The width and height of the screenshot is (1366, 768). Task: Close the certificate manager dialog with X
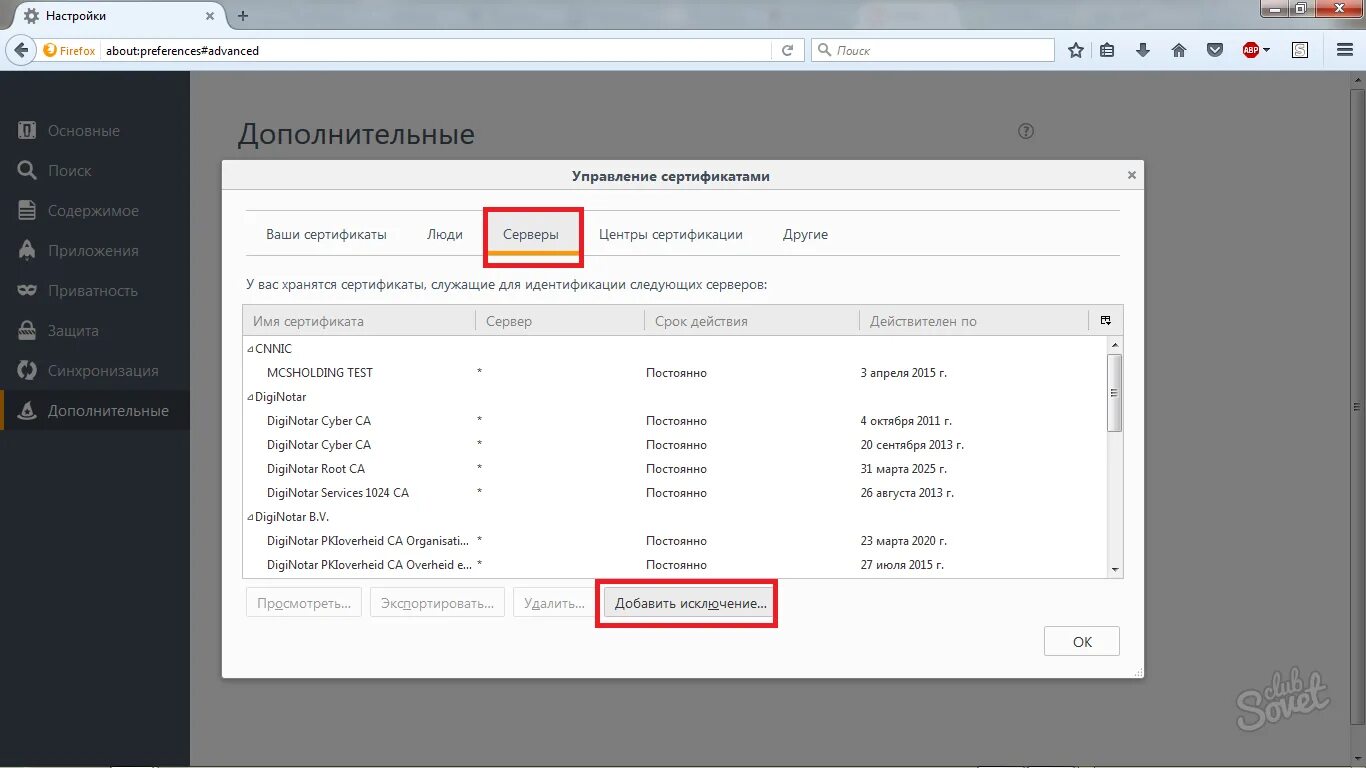click(x=1132, y=175)
